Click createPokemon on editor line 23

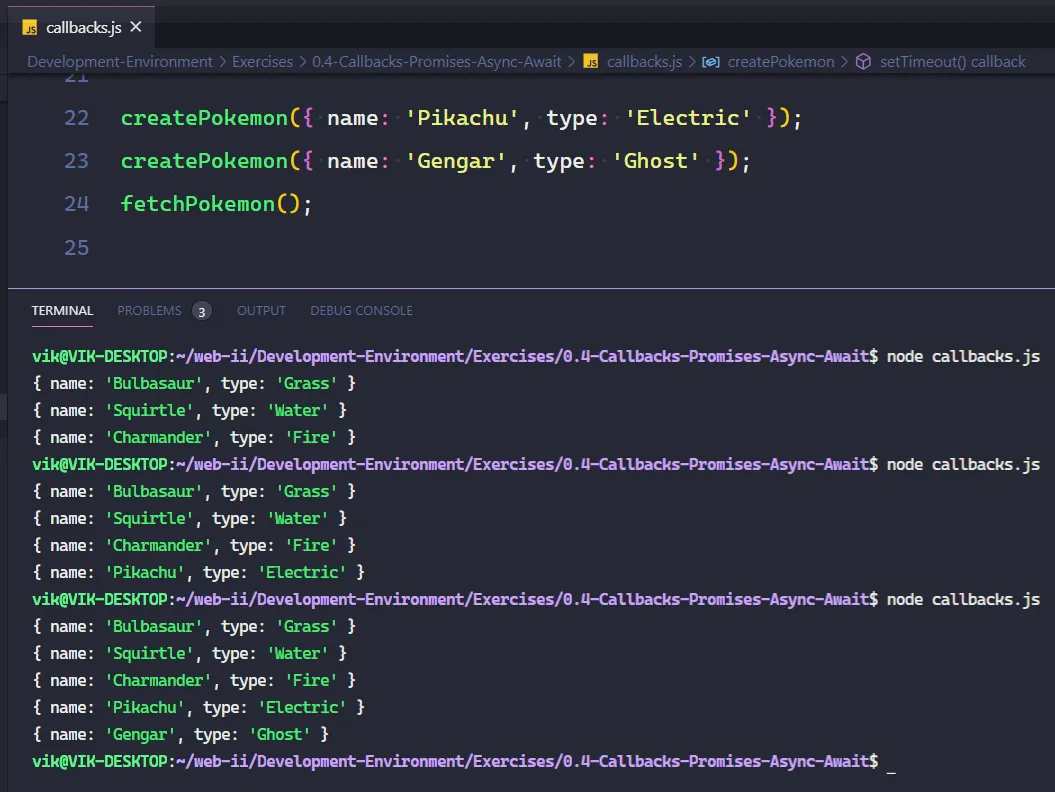pos(205,161)
